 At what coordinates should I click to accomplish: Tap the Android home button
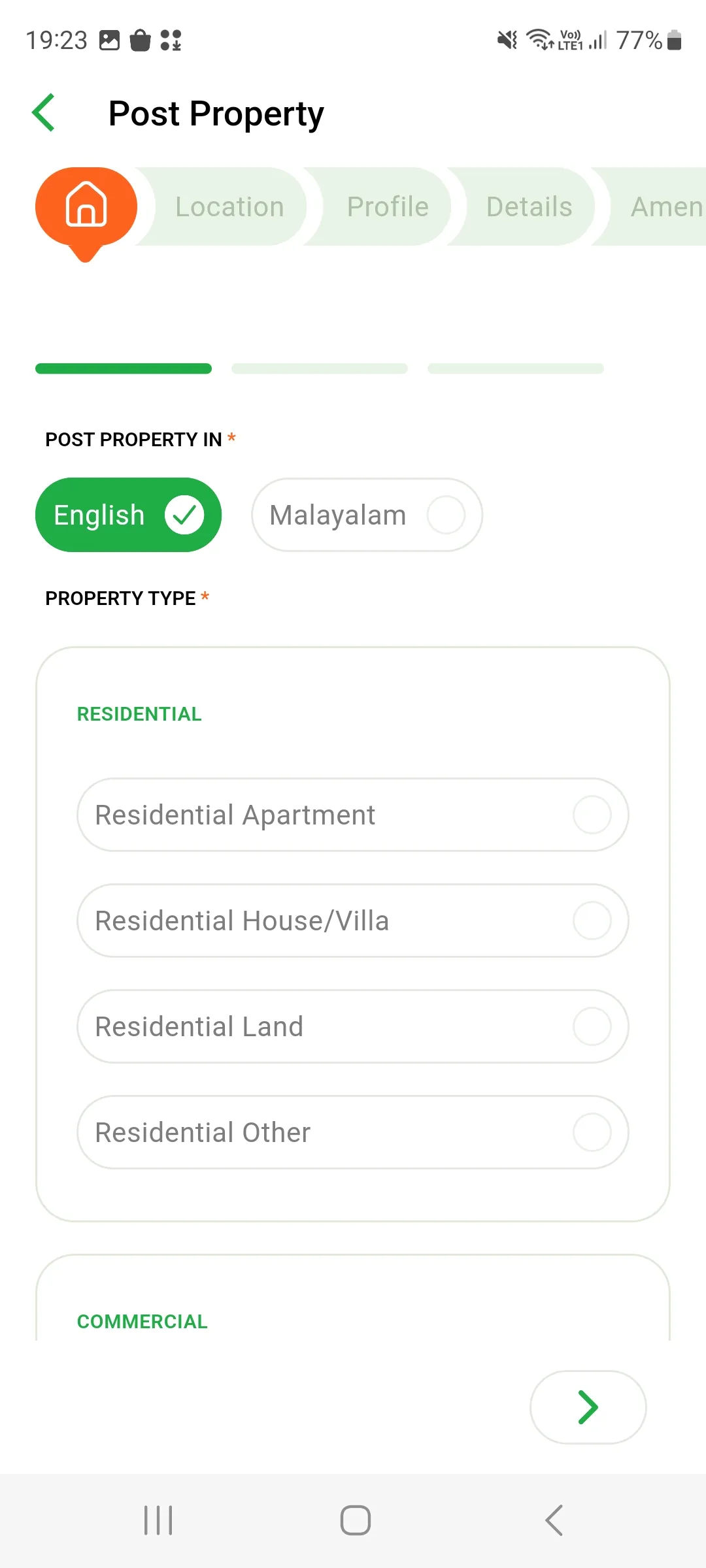click(356, 1520)
